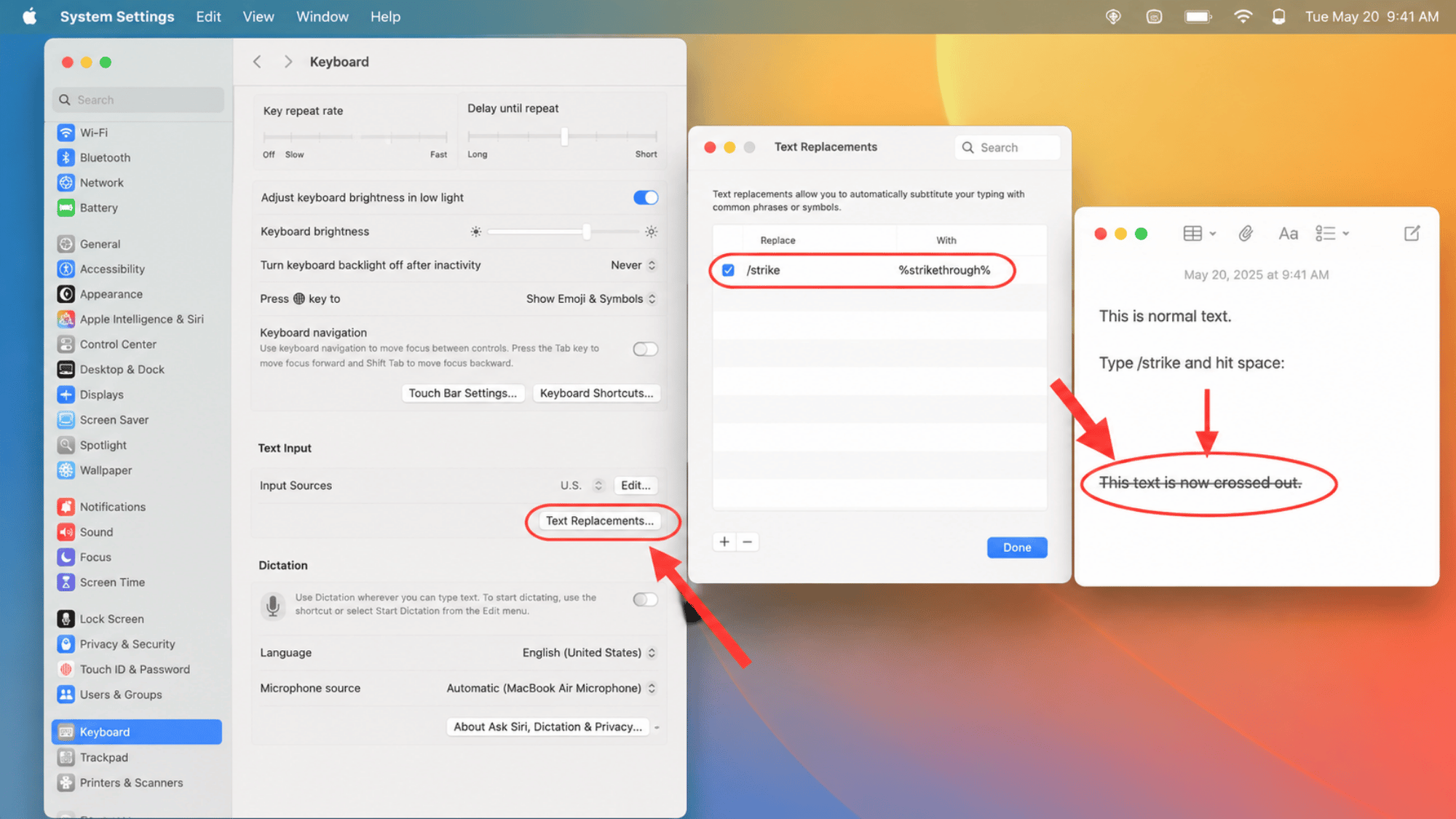The image size is (1456, 819).
Task: Click the Wi-Fi icon in the menu bar
Action: pyautogui.click(x=1243, y=17)
